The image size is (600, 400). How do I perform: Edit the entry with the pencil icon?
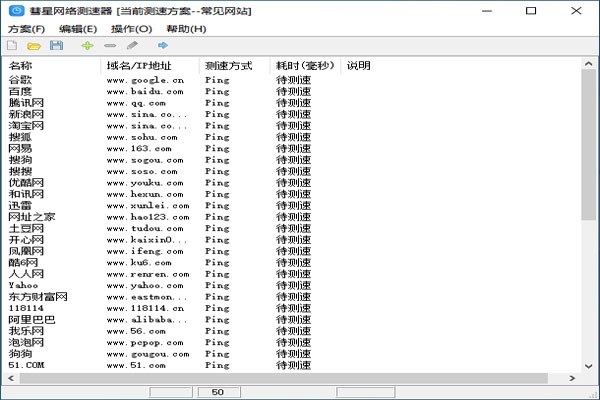pyautogui.click(x=132, y=46)
